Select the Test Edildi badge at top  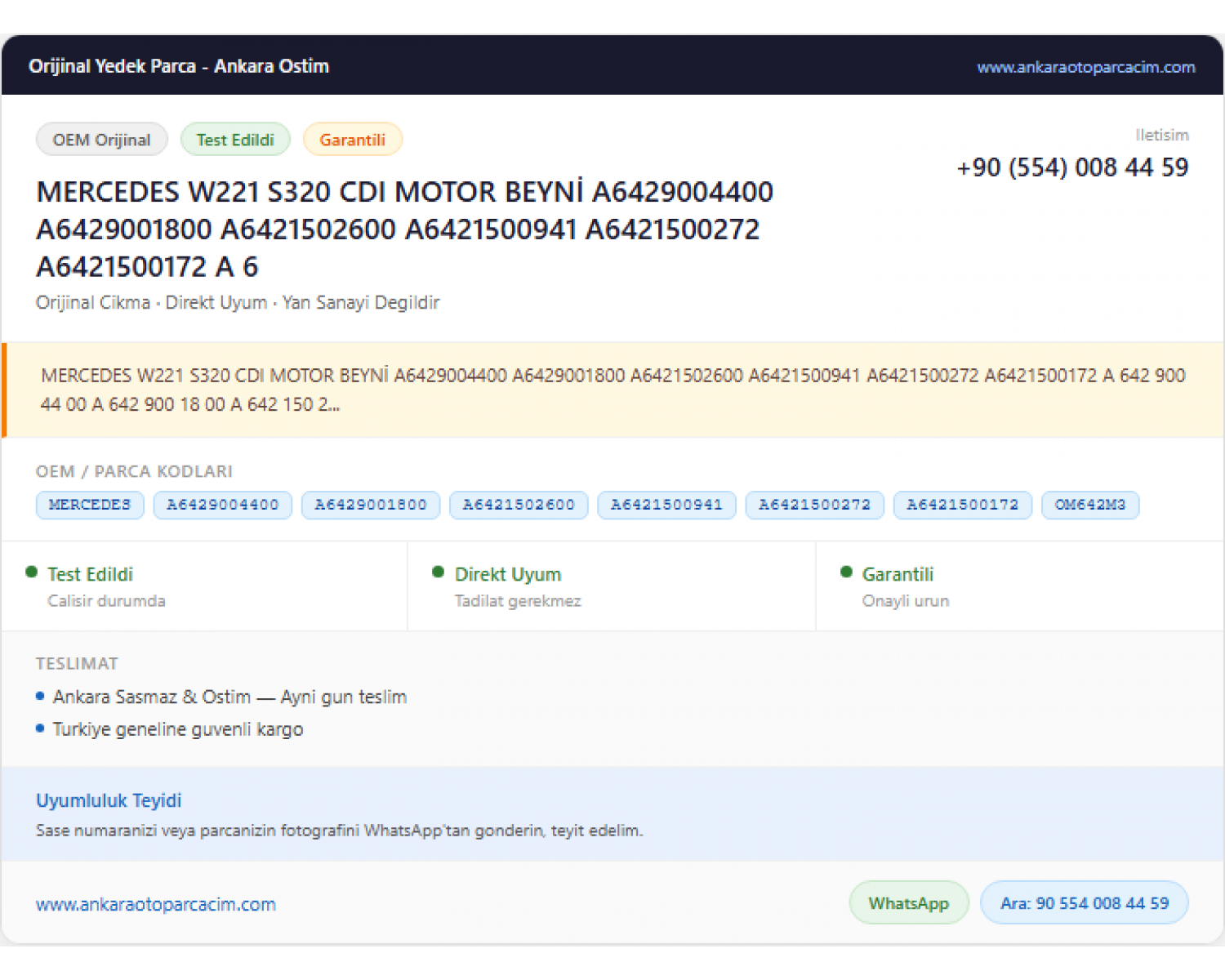pyautogui.click(x=235, y=140)
